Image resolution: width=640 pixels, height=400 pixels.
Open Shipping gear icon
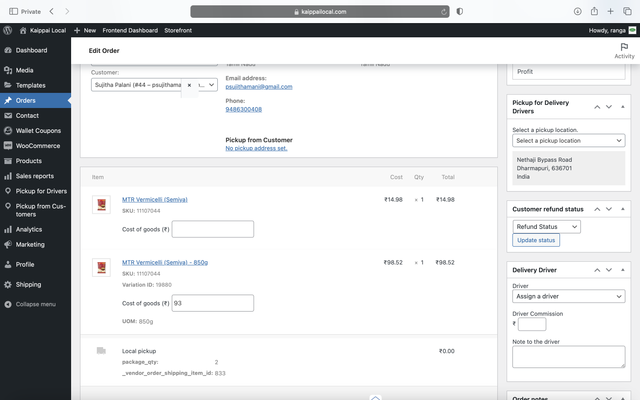8,284
